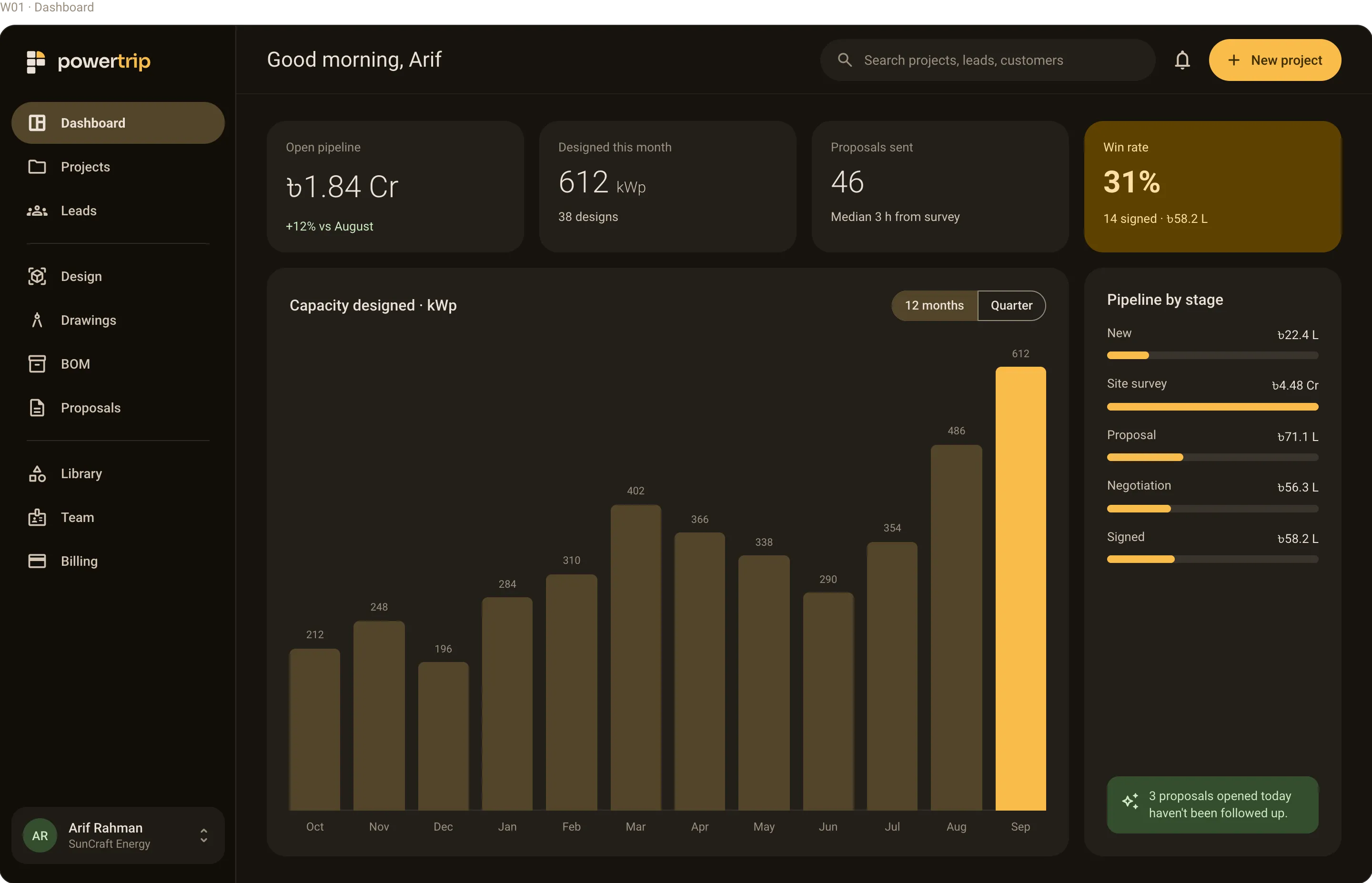Click the New stage progress bar
Image resolution: width=1372 pixels, height=883 pixels.
pos(1212,355)
